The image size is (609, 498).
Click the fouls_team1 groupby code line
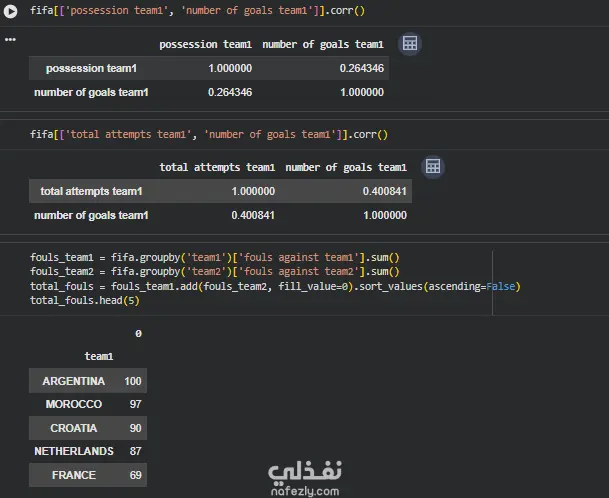pyautogui.click(x=214, y=258)
